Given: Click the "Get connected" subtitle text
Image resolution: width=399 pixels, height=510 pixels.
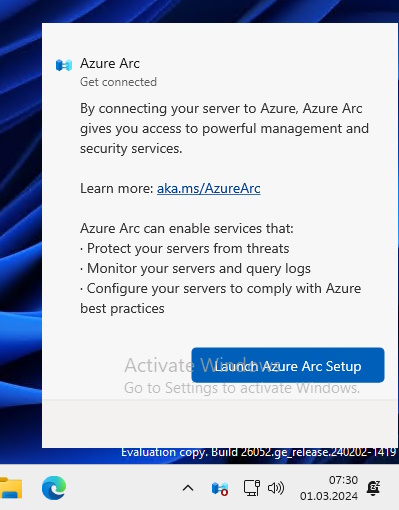Looking at the screenshot, I should click(x=118, y=82).
